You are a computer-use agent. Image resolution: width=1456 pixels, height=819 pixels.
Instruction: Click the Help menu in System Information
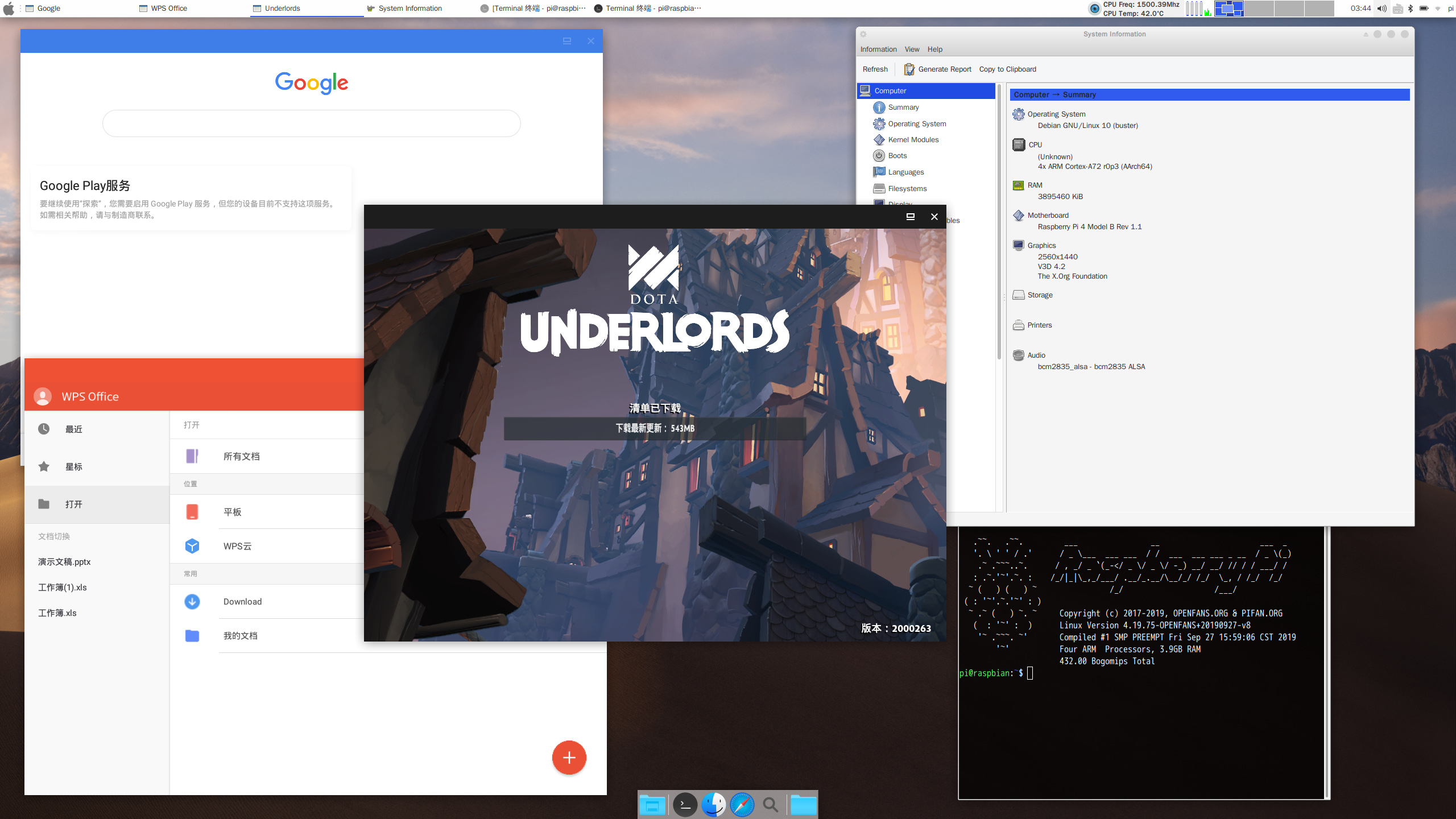coord(934,48)
